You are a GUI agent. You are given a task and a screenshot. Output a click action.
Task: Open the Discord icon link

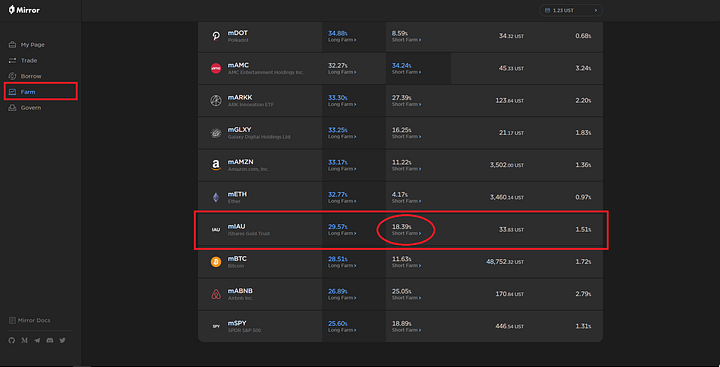[50, 340]
